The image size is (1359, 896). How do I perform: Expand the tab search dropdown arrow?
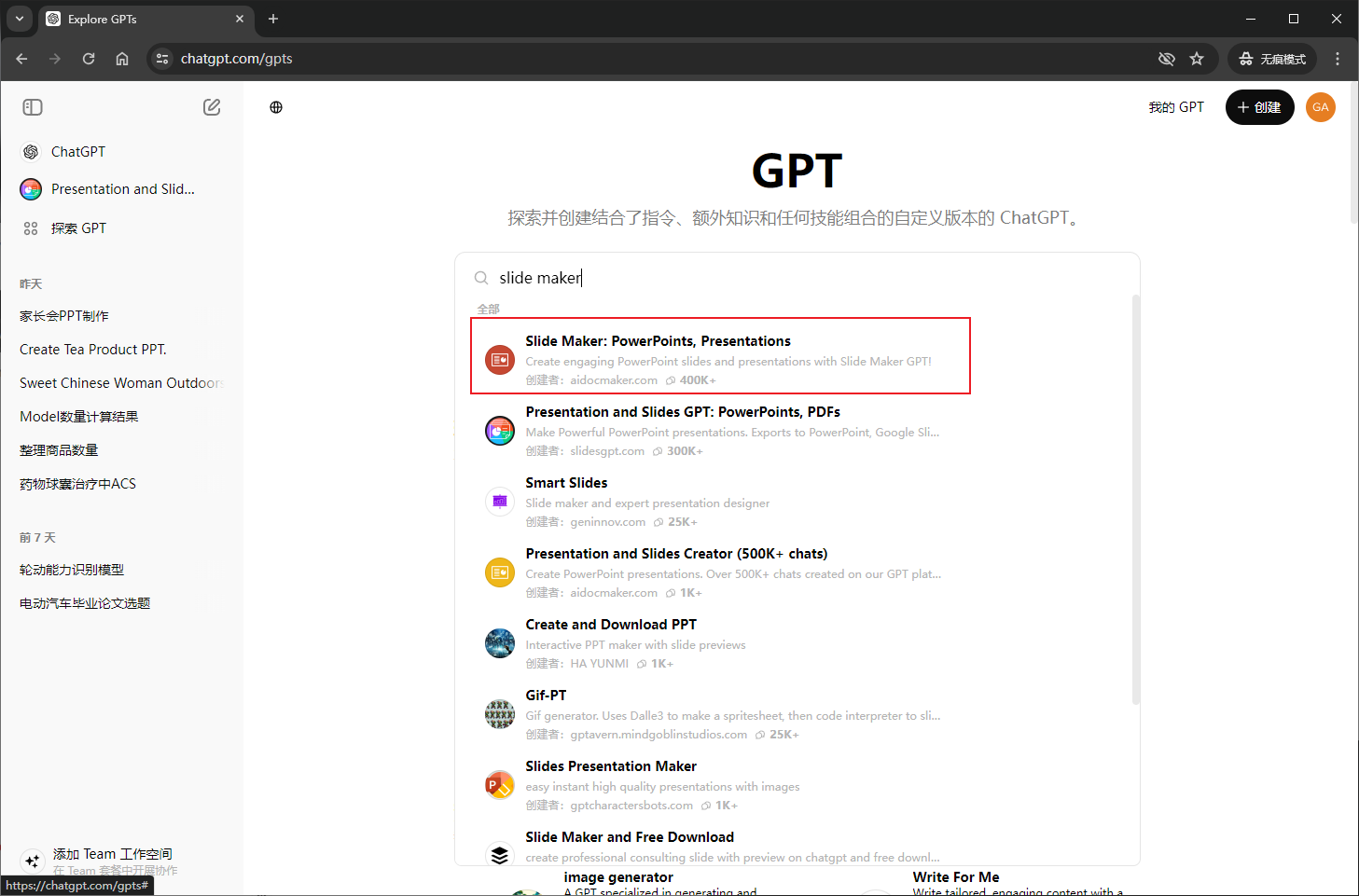coord(20,19)
